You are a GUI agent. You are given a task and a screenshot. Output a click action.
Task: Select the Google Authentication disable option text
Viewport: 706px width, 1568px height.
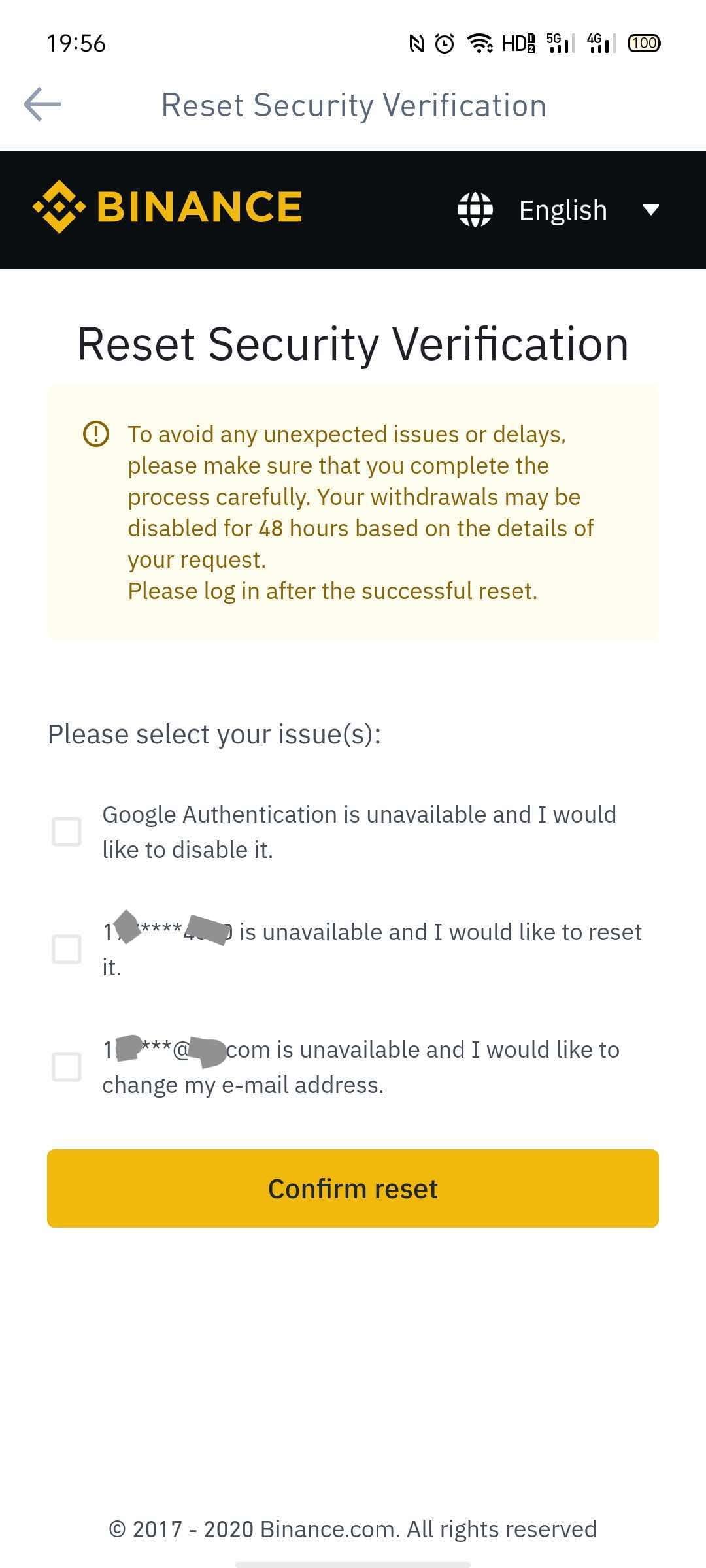click(360, 832)
